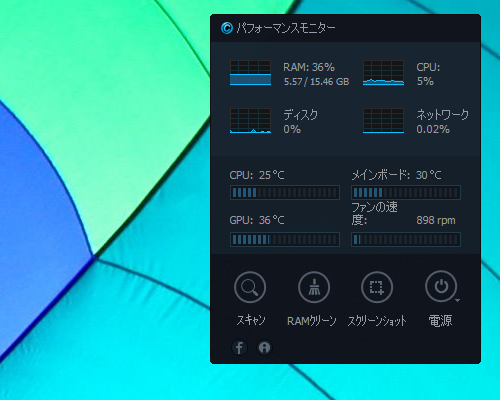Click the ネットワーク "0.02%" value

(x=433, y=129)
